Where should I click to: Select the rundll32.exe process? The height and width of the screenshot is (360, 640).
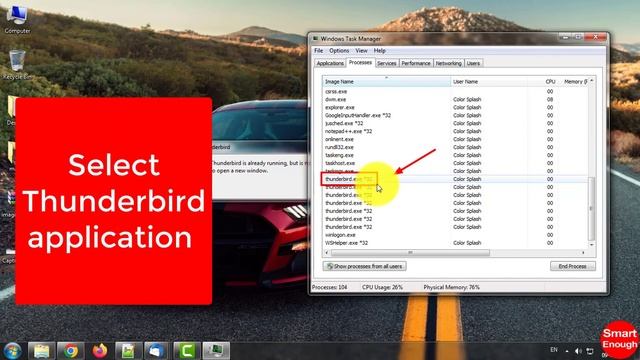tap(455, 147)
